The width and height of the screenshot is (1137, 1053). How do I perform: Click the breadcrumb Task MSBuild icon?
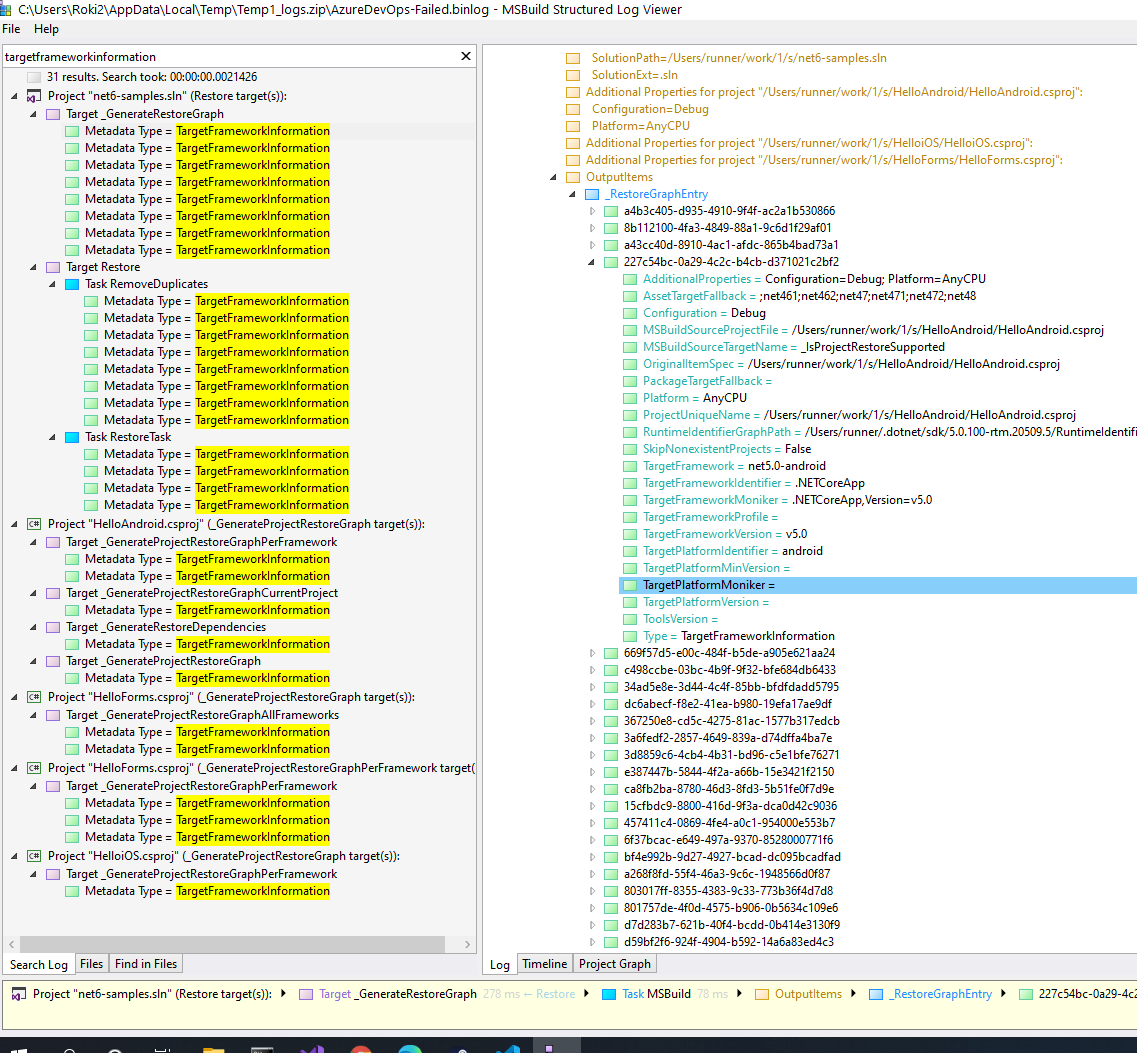pyautogui.click(x=609, y=994)
